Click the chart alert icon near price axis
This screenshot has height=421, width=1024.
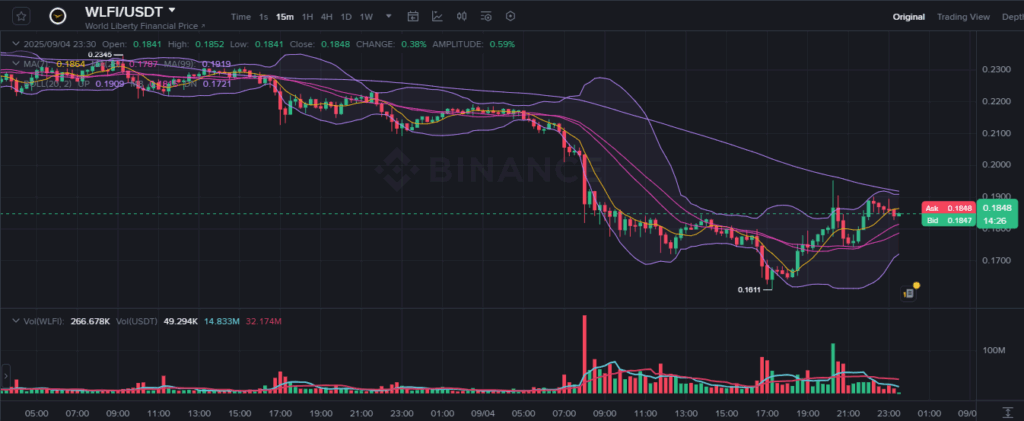pos(909,292)
